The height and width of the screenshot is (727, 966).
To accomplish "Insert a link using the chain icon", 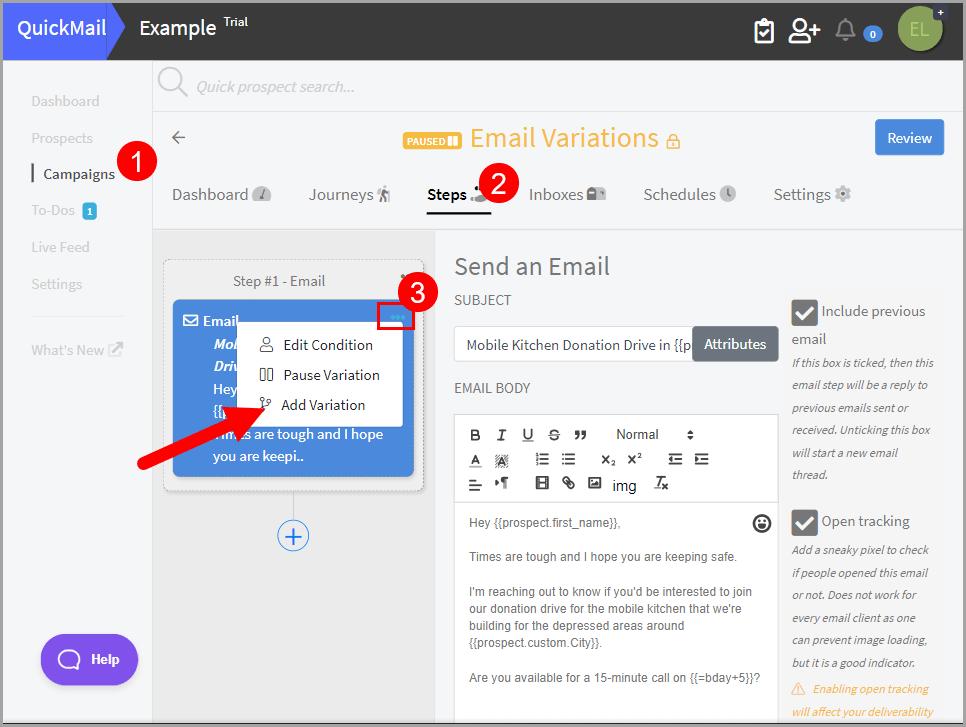I will [x=568, y=483].
